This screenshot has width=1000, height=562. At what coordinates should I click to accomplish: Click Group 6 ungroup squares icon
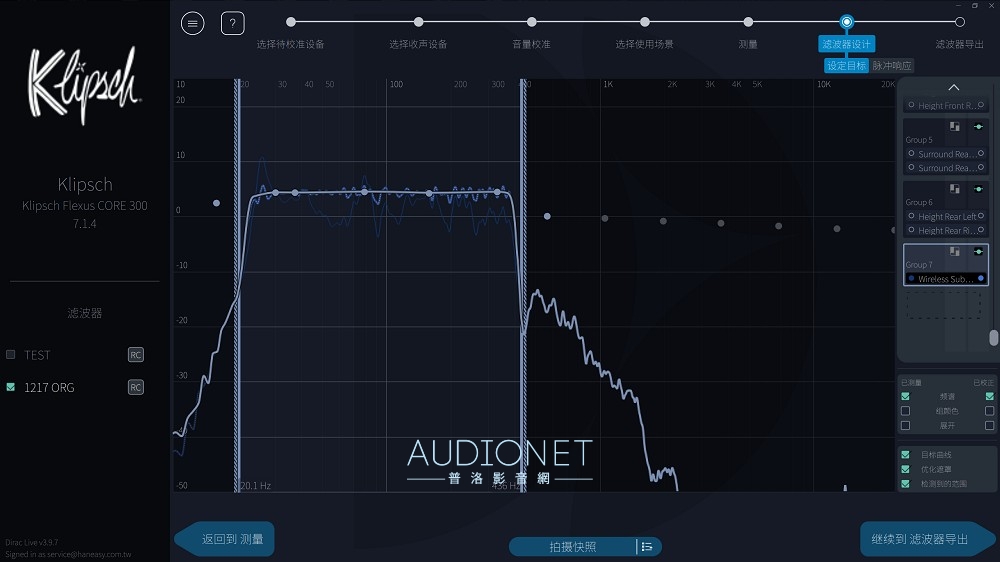tap(955, 189)
